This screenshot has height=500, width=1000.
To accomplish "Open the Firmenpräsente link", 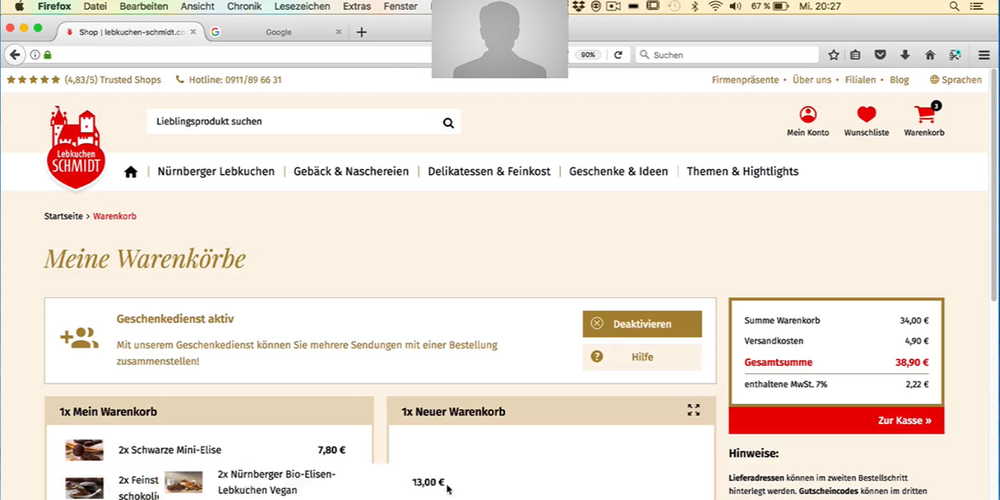I will tap(745, 80).
